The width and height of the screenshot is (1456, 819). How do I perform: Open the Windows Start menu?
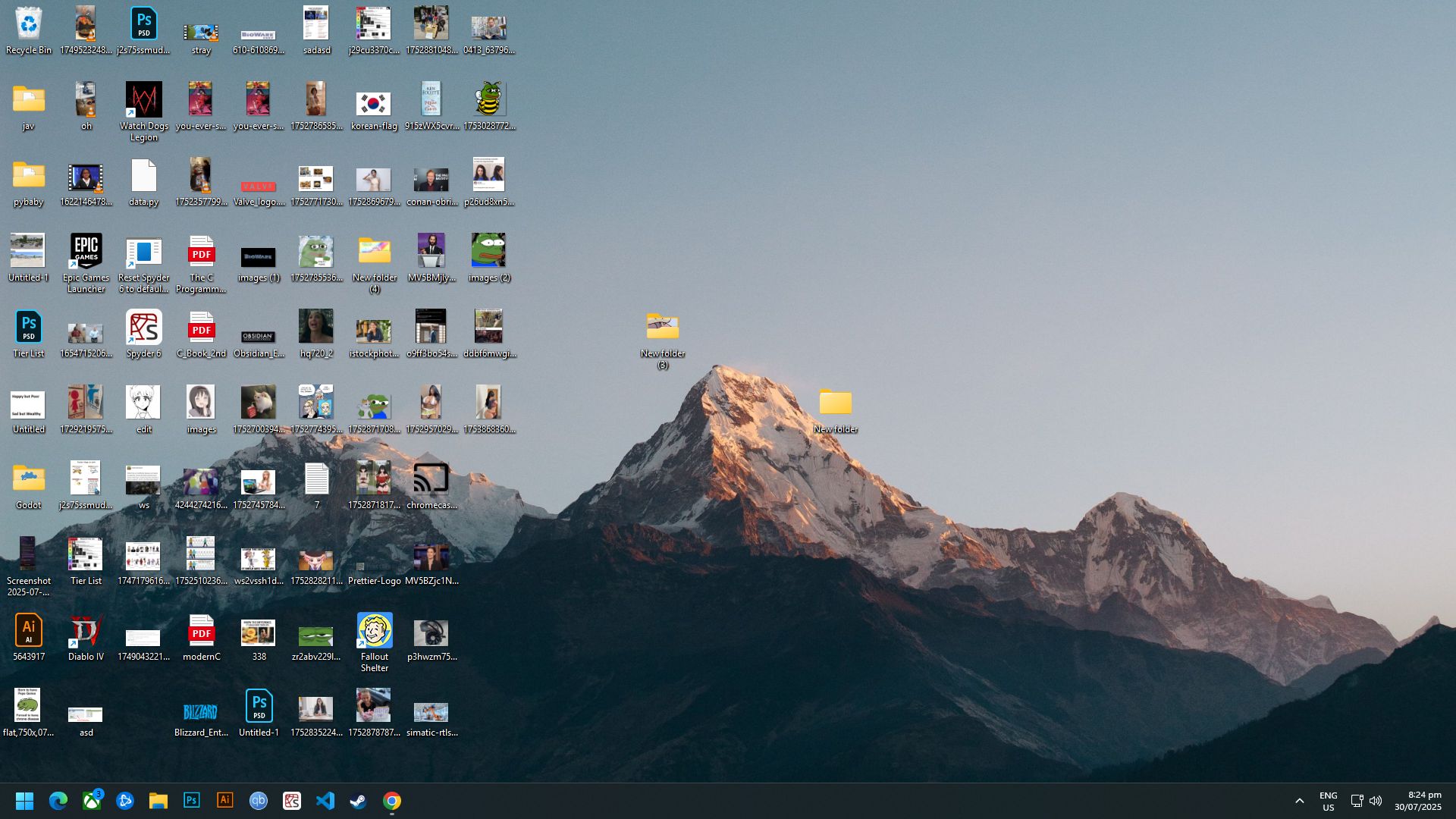(x=24, y=801)
